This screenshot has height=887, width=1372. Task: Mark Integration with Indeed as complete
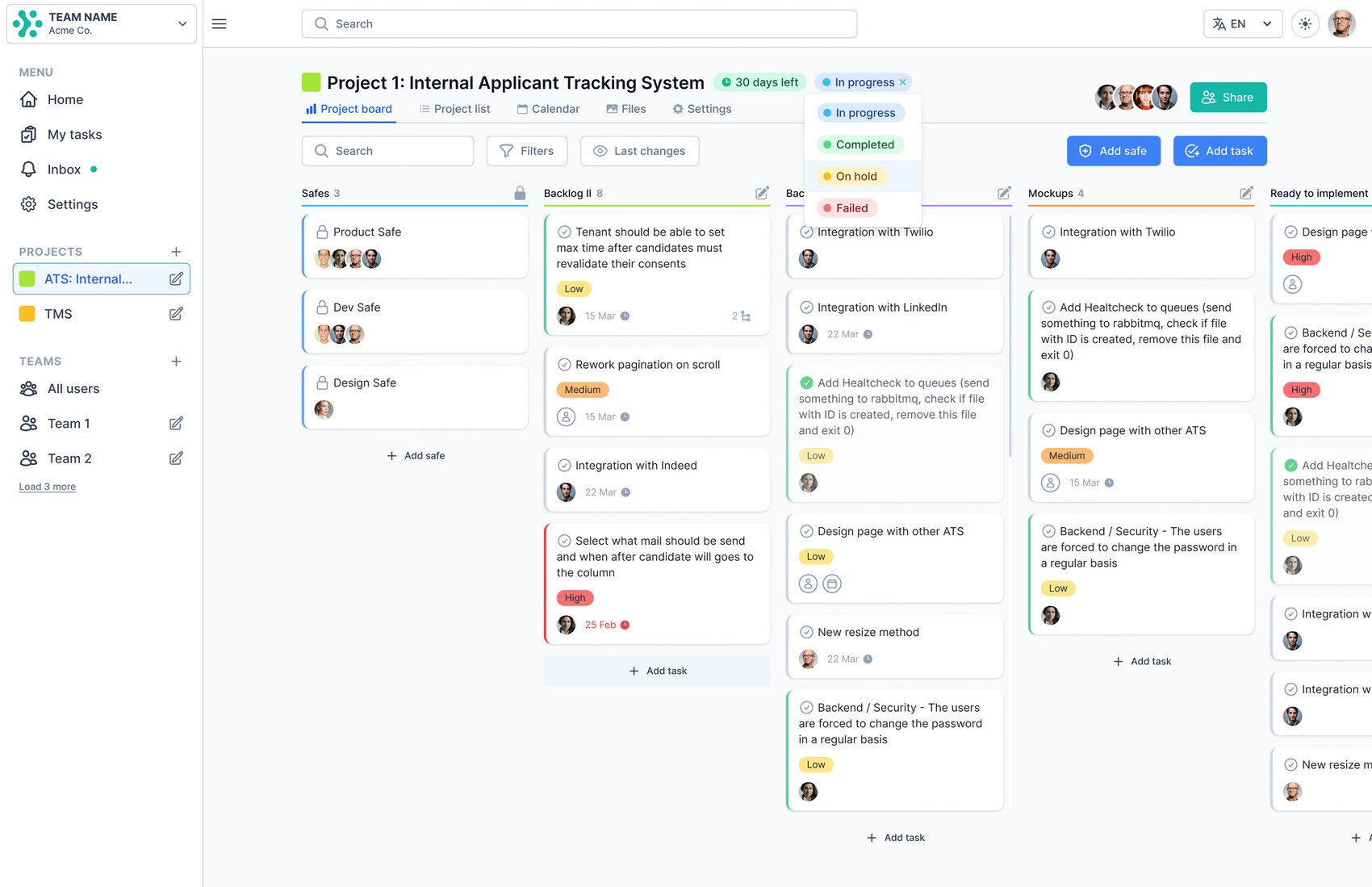(x=564, y=466)
